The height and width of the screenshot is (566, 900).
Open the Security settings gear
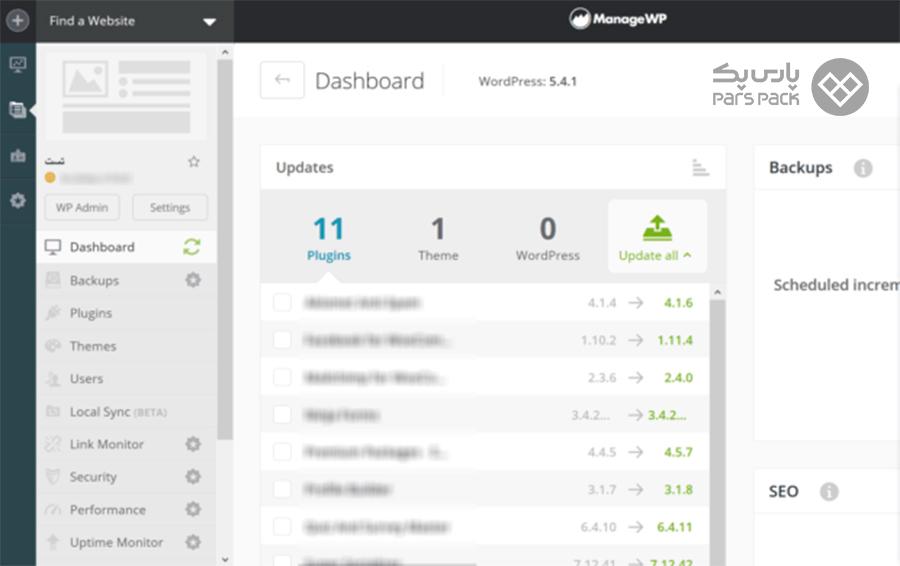click(193, 476)
